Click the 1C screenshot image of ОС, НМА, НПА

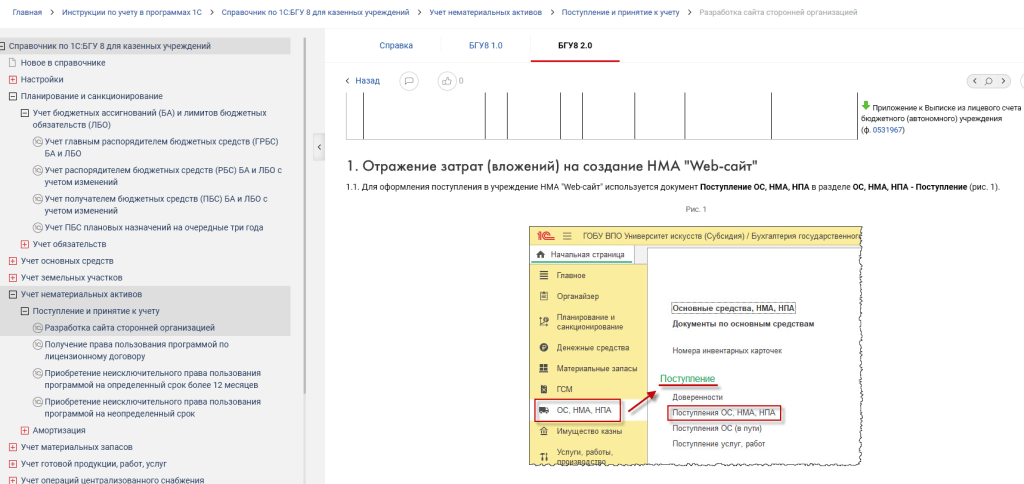point(693,345)
